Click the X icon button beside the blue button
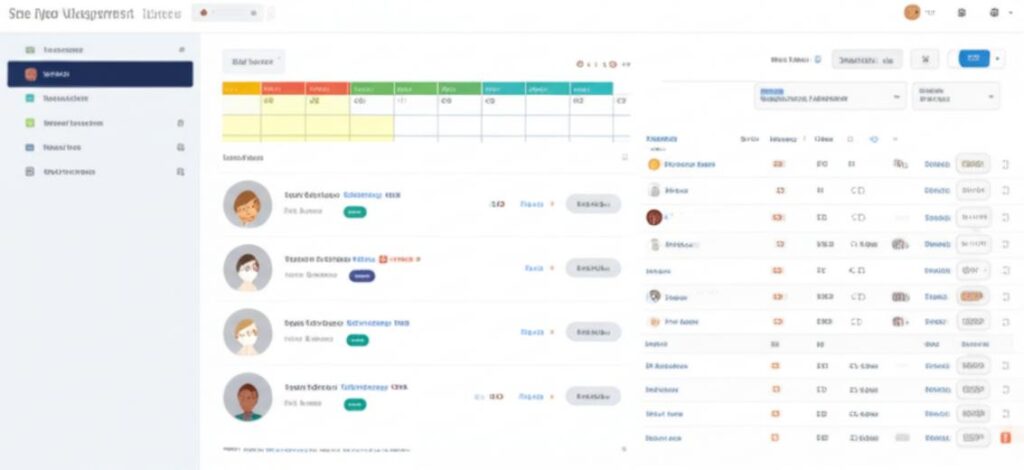The height and width of the screenshot is (470, 1024). (x=925, y=59)
